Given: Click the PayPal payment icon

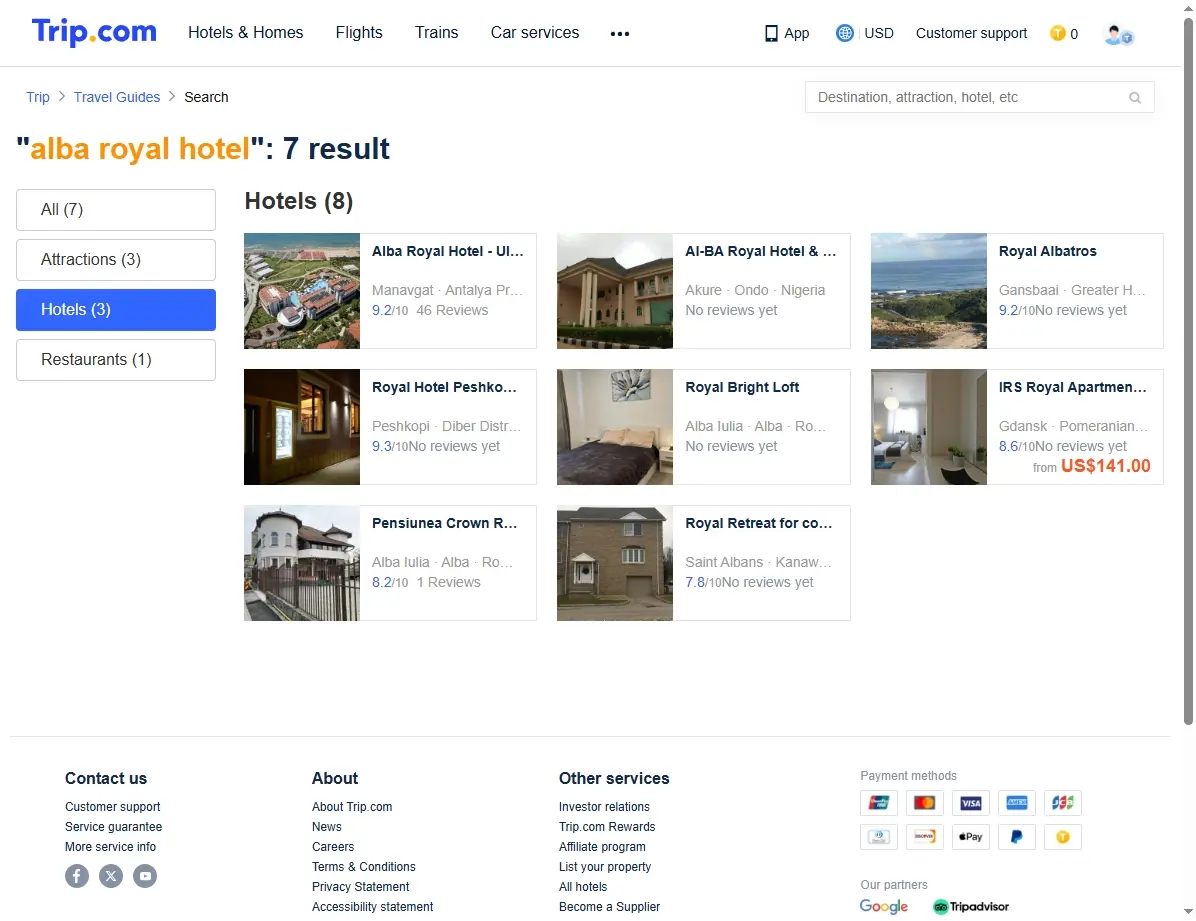Looking at the screenshot, I should coord(1017,837).
